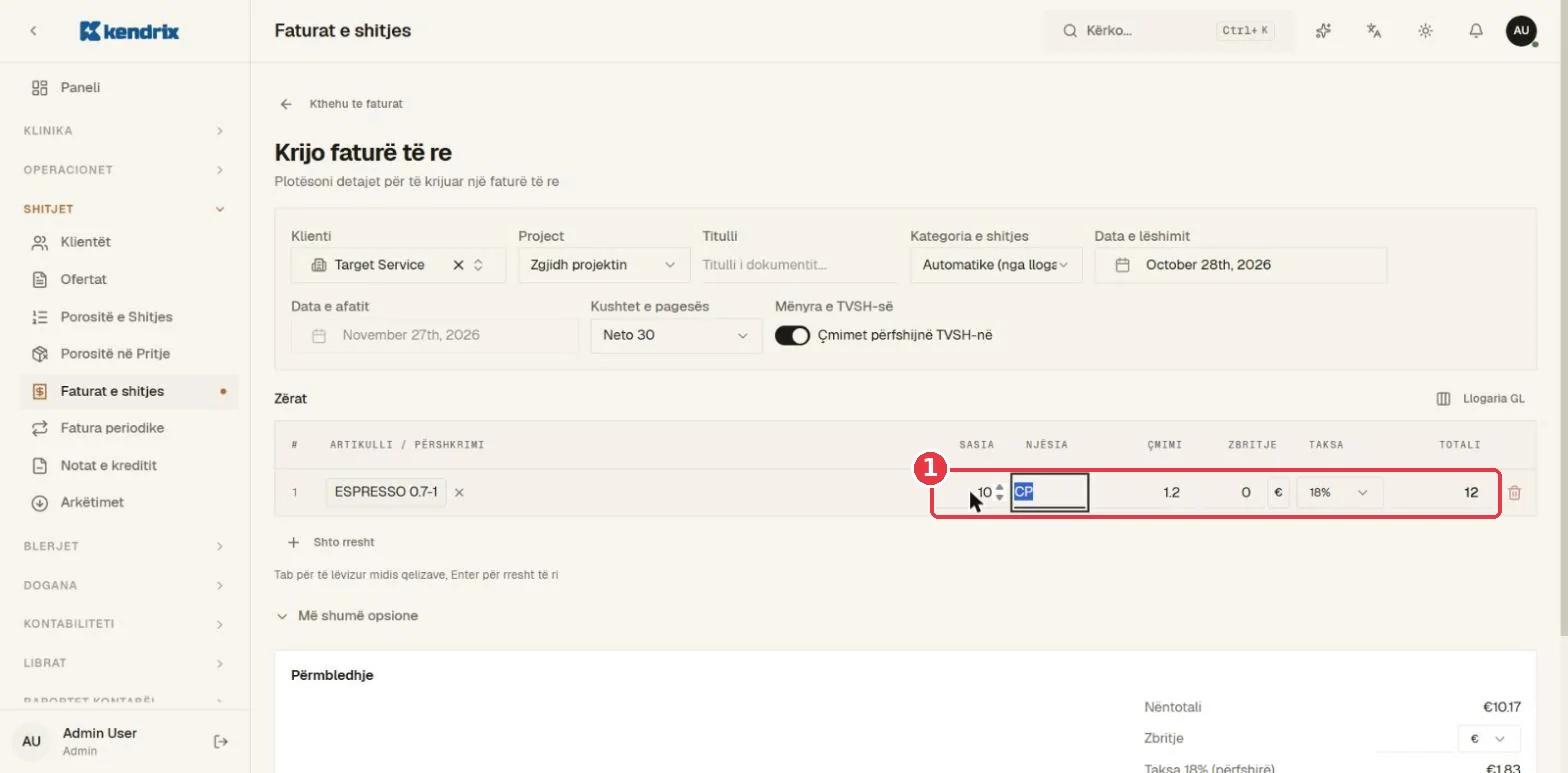
Task: Open Ofertat in the sidebar
Action: click(129, 279)
